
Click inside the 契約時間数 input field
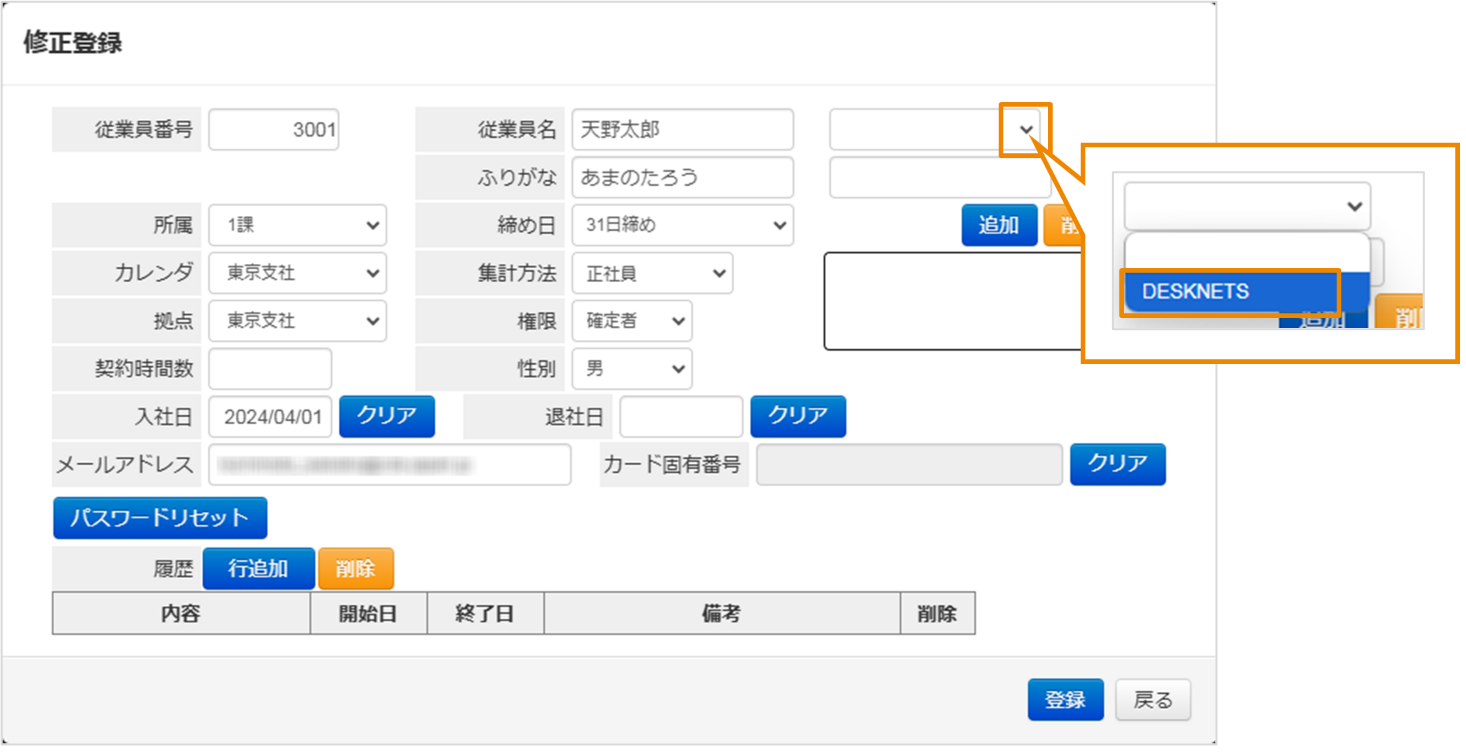[x=270, y=369]
